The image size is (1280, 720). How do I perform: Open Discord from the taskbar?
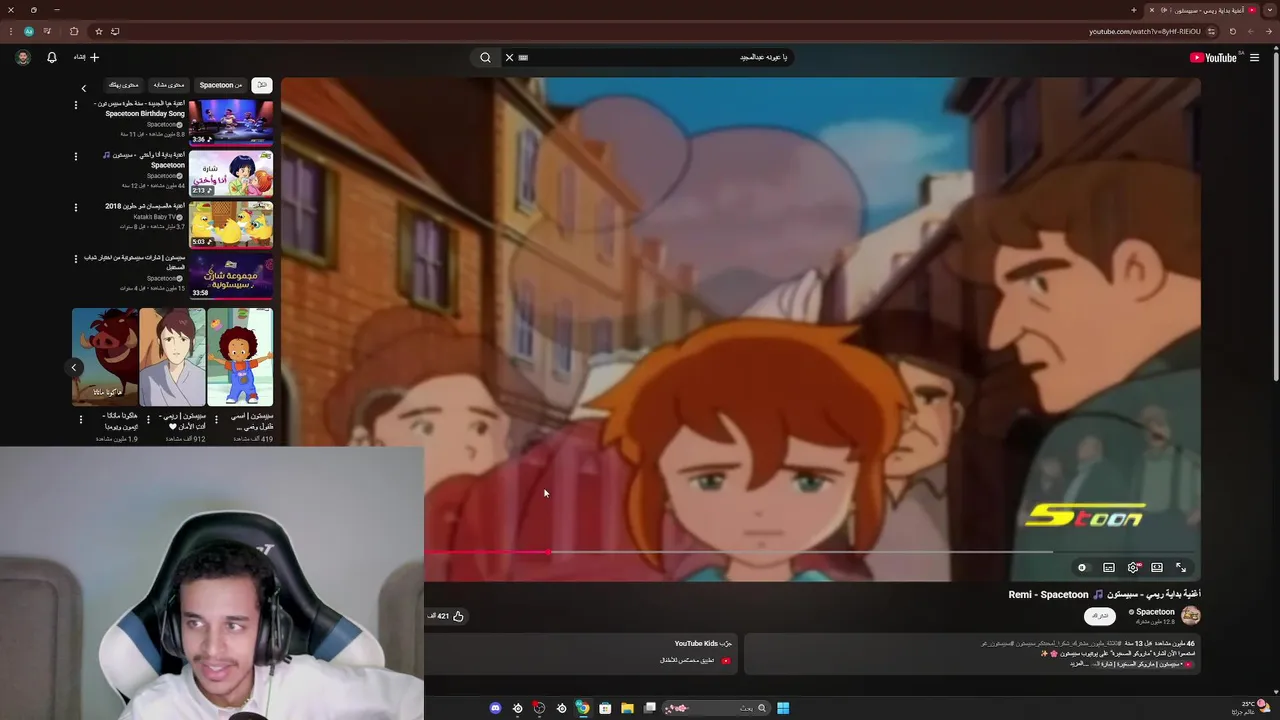click(495, 708)
